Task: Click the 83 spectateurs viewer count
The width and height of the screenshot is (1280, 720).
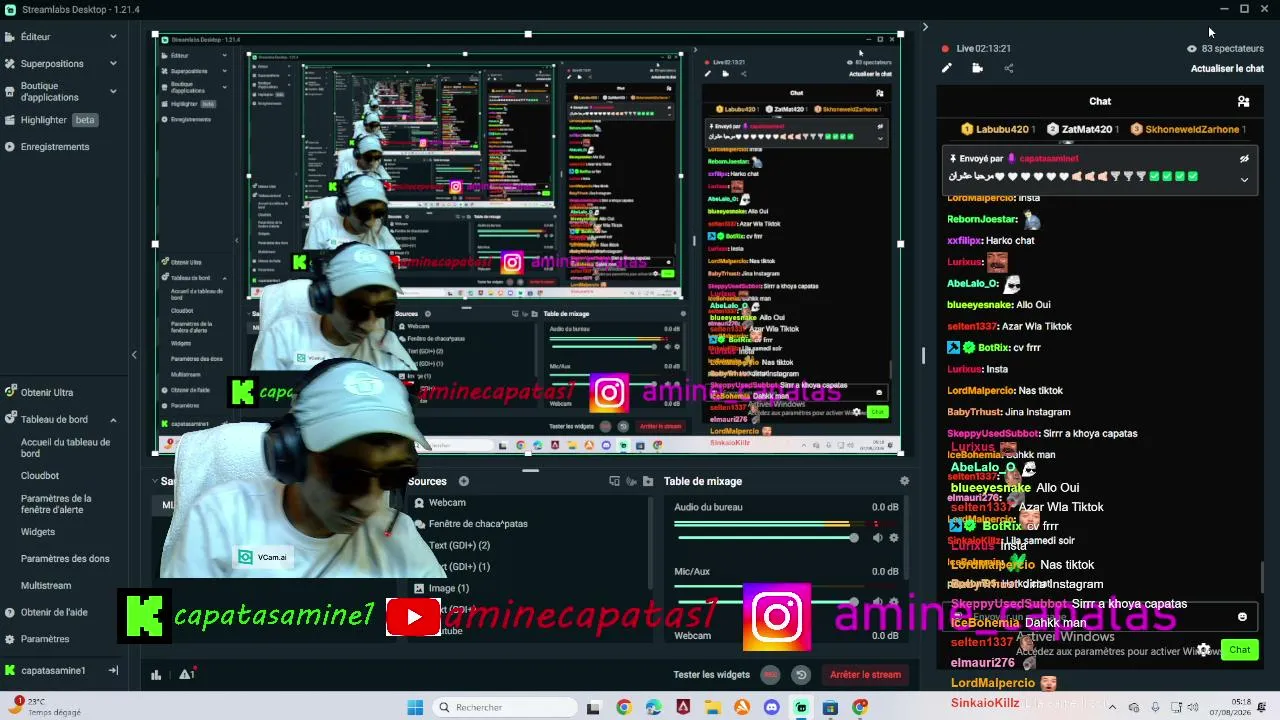Action: coord(1225,48)
